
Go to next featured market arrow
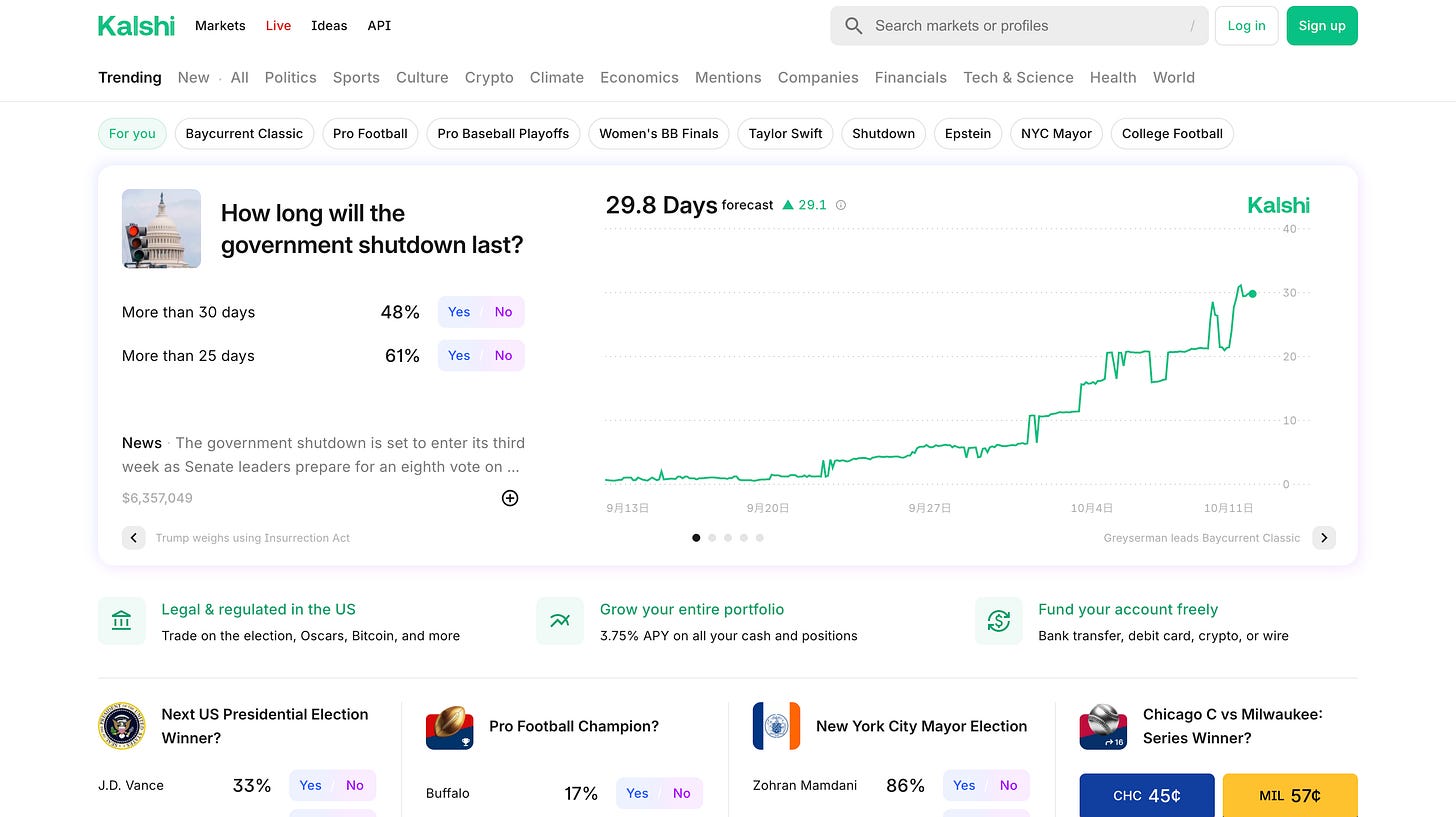[x=1324, y=538]
